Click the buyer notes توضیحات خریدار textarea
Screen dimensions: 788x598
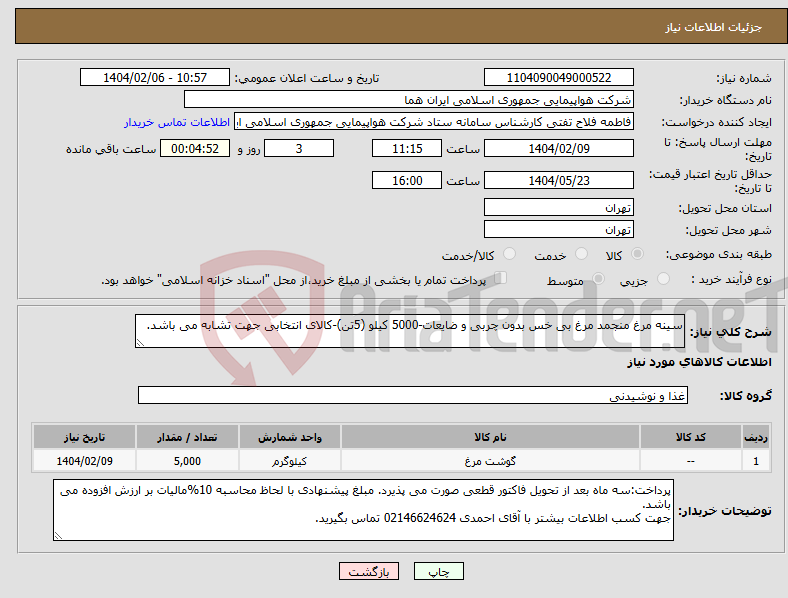pos(363,510)
